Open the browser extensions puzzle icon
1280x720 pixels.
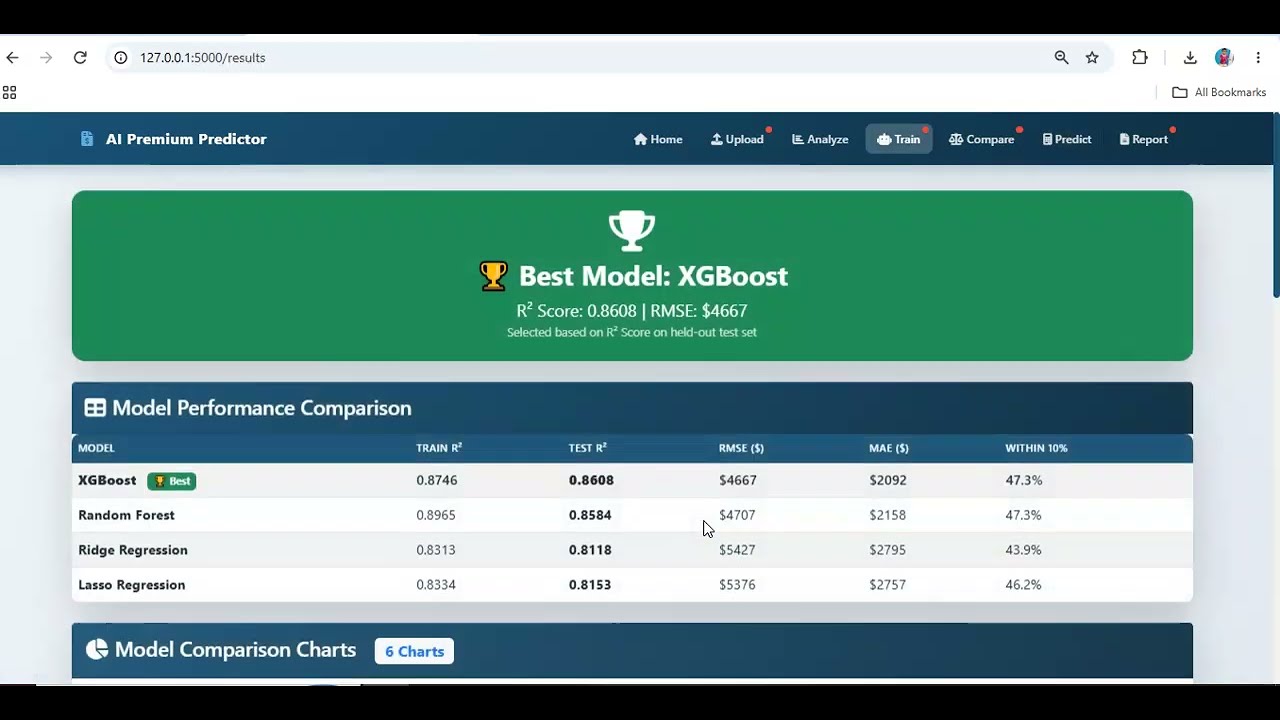1140,58
